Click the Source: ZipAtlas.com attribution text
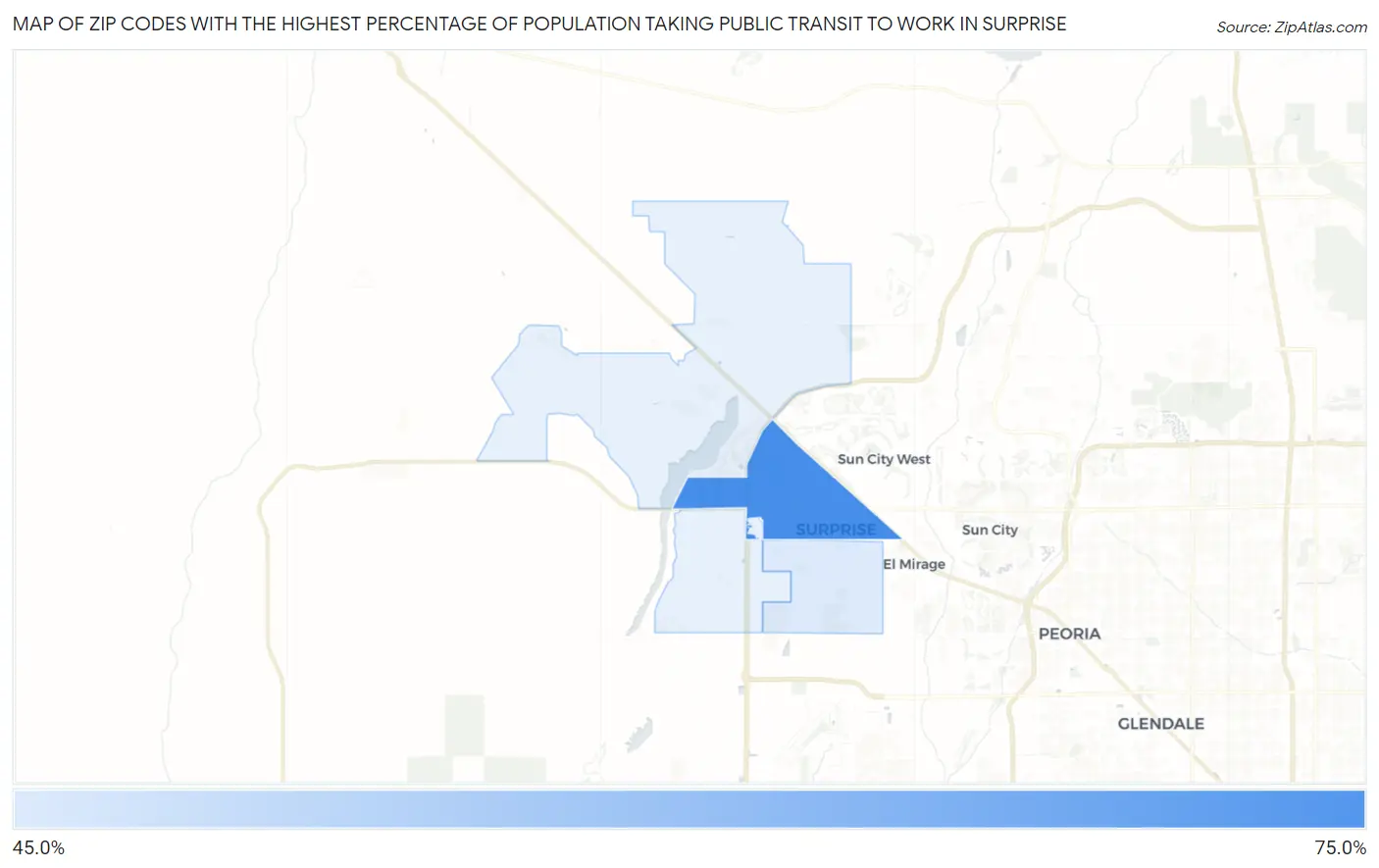 pyautogui.click(x=1292, y=27)
